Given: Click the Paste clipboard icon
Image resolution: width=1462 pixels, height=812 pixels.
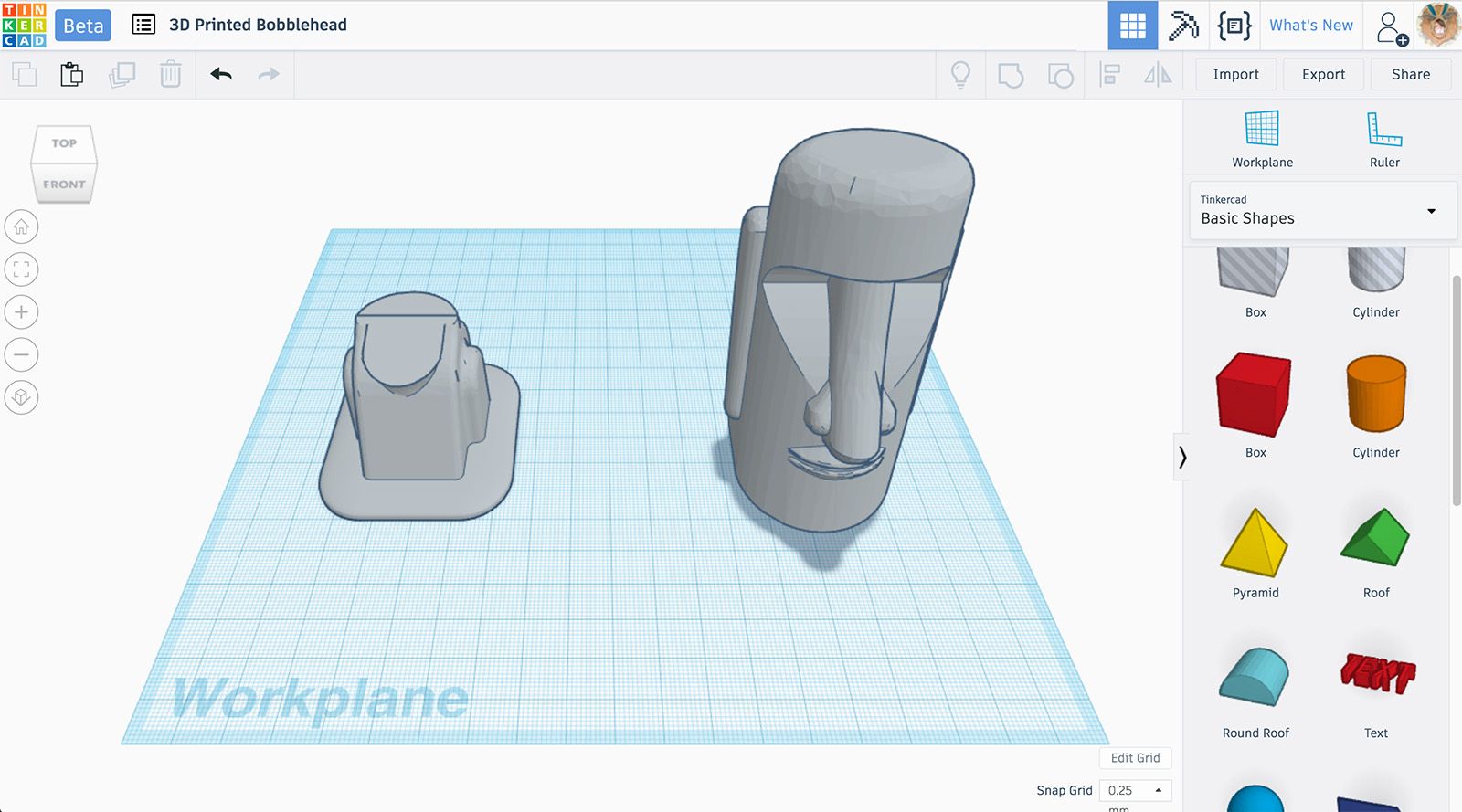Looking at the screenshot, I should 72,75.
